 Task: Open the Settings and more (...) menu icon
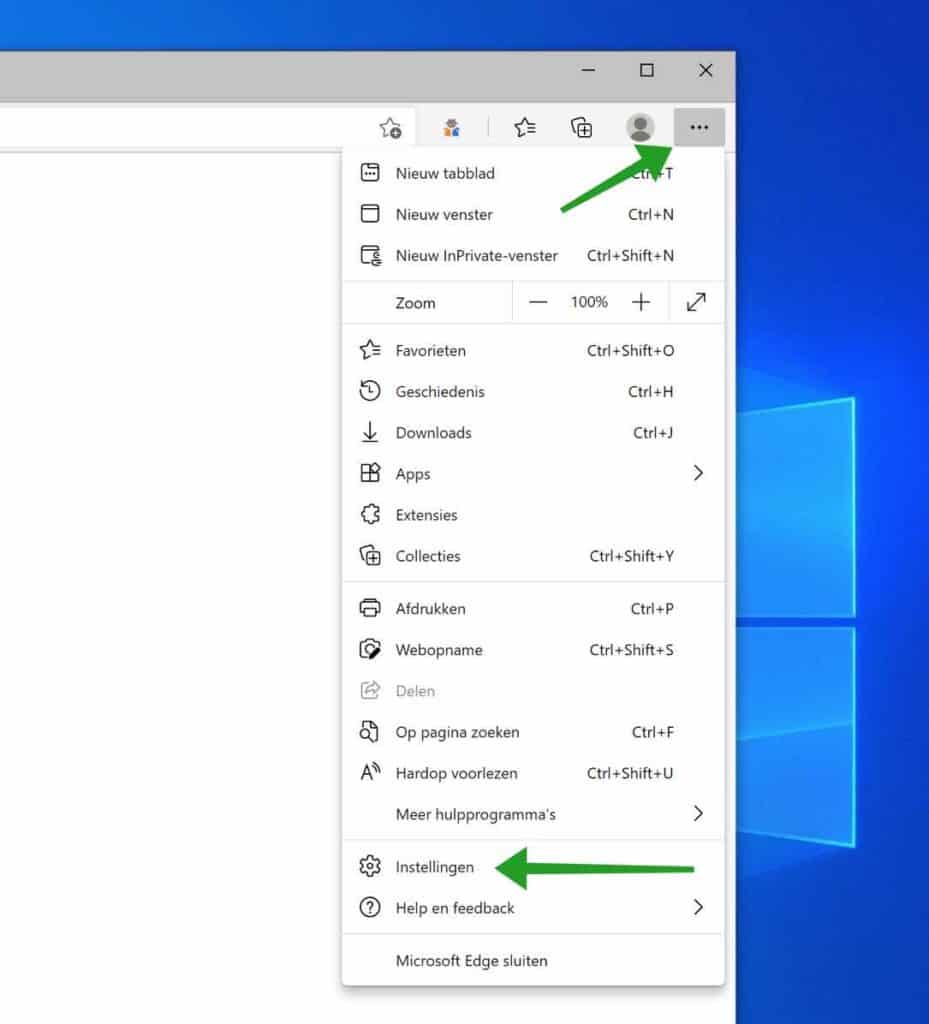[699, 127]
